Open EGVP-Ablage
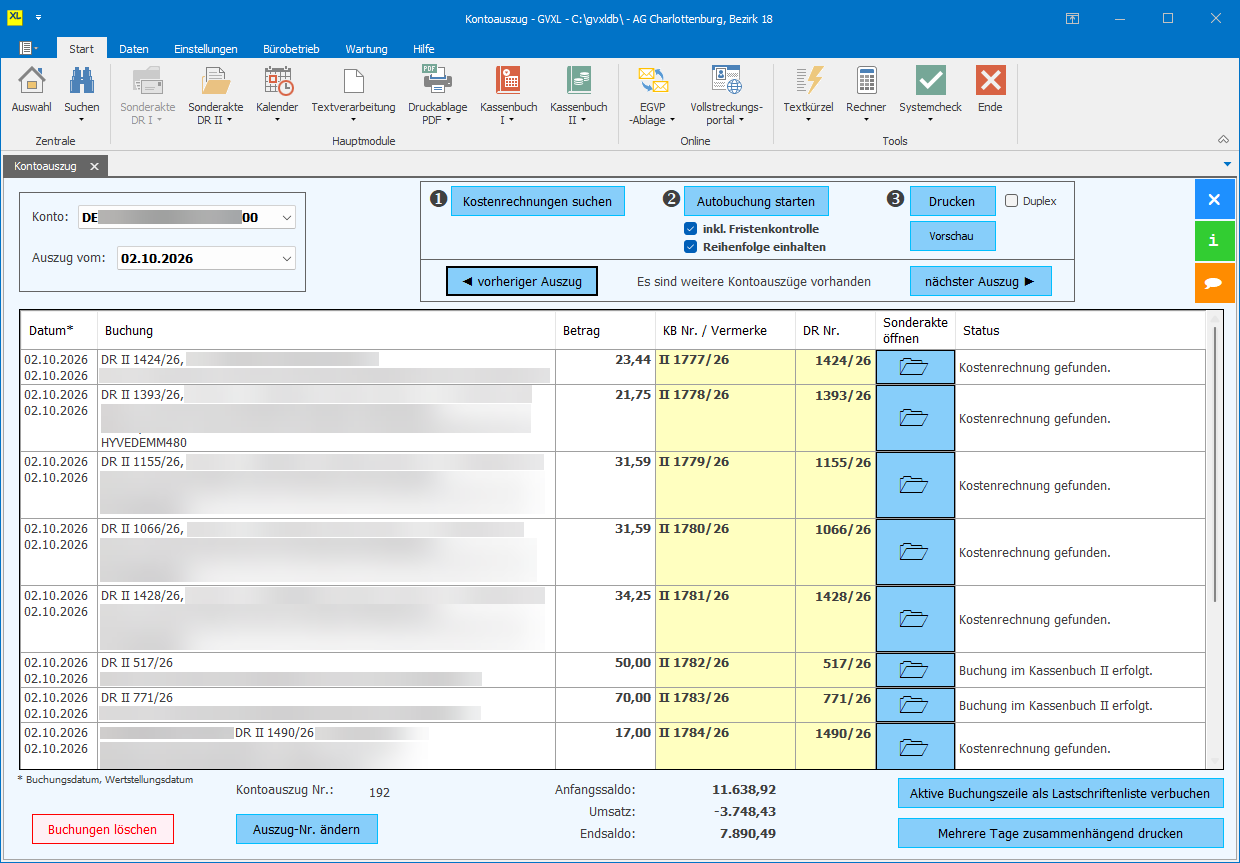 (x=652, y=96)
